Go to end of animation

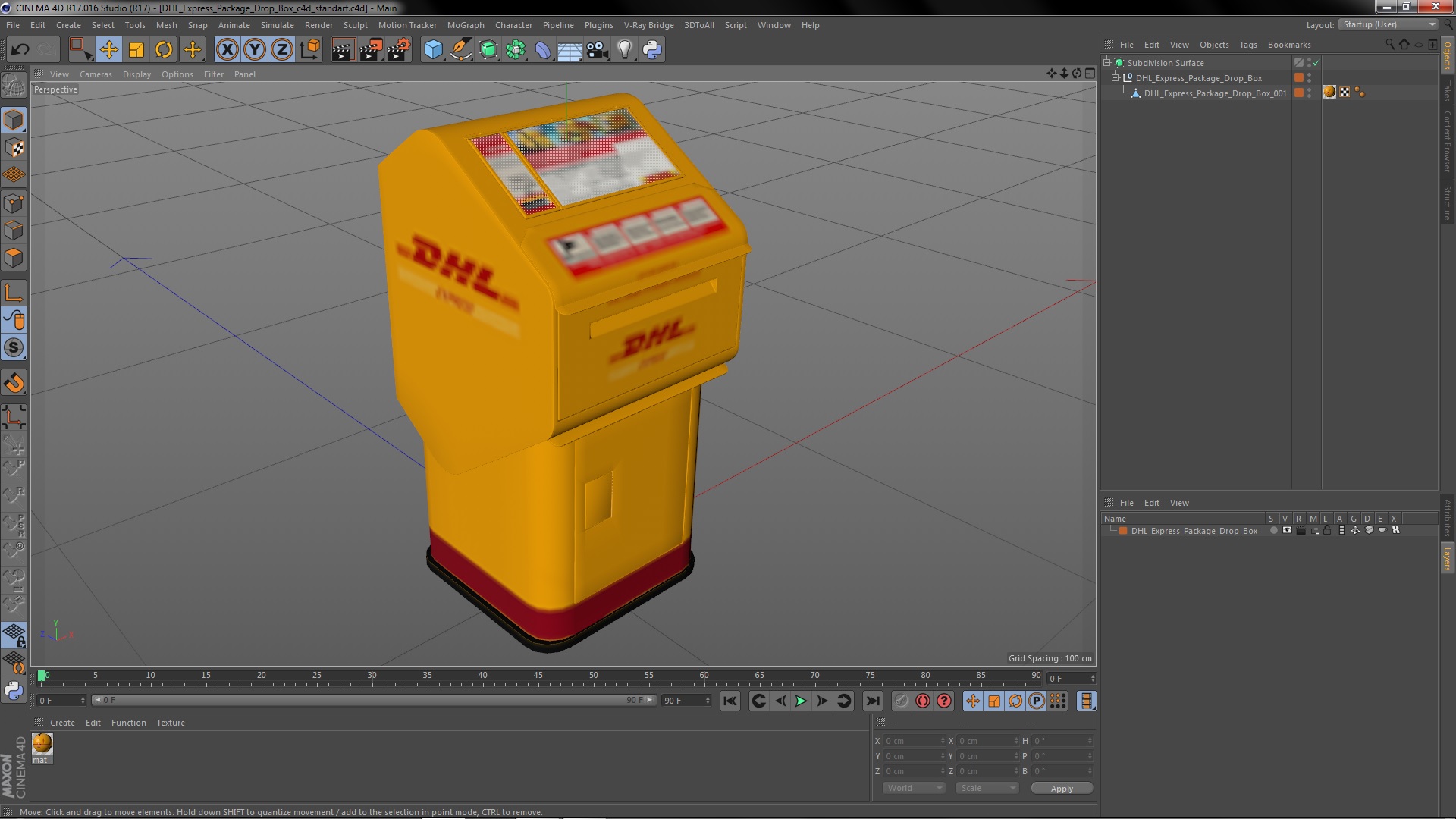873,701
